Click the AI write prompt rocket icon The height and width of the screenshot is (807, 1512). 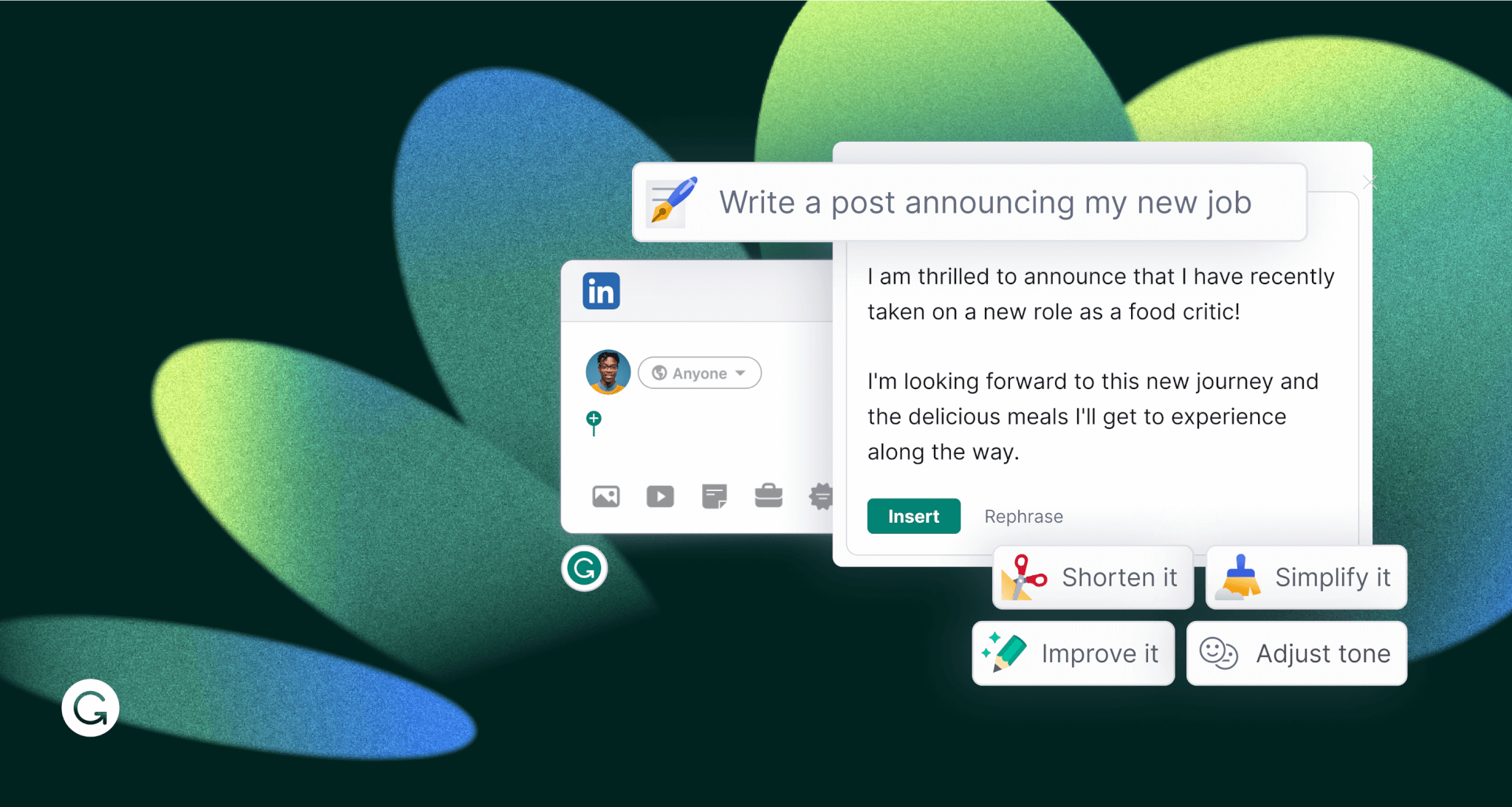(670, 202)
